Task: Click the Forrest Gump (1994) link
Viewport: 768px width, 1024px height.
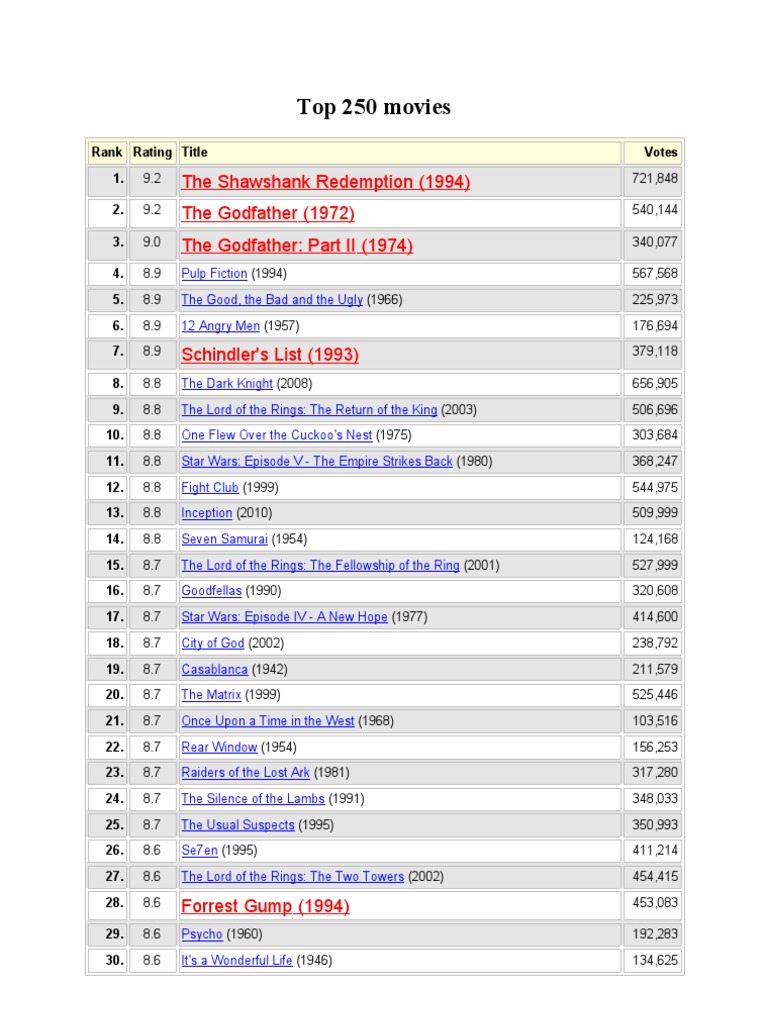Action: (x=265, y=906)
